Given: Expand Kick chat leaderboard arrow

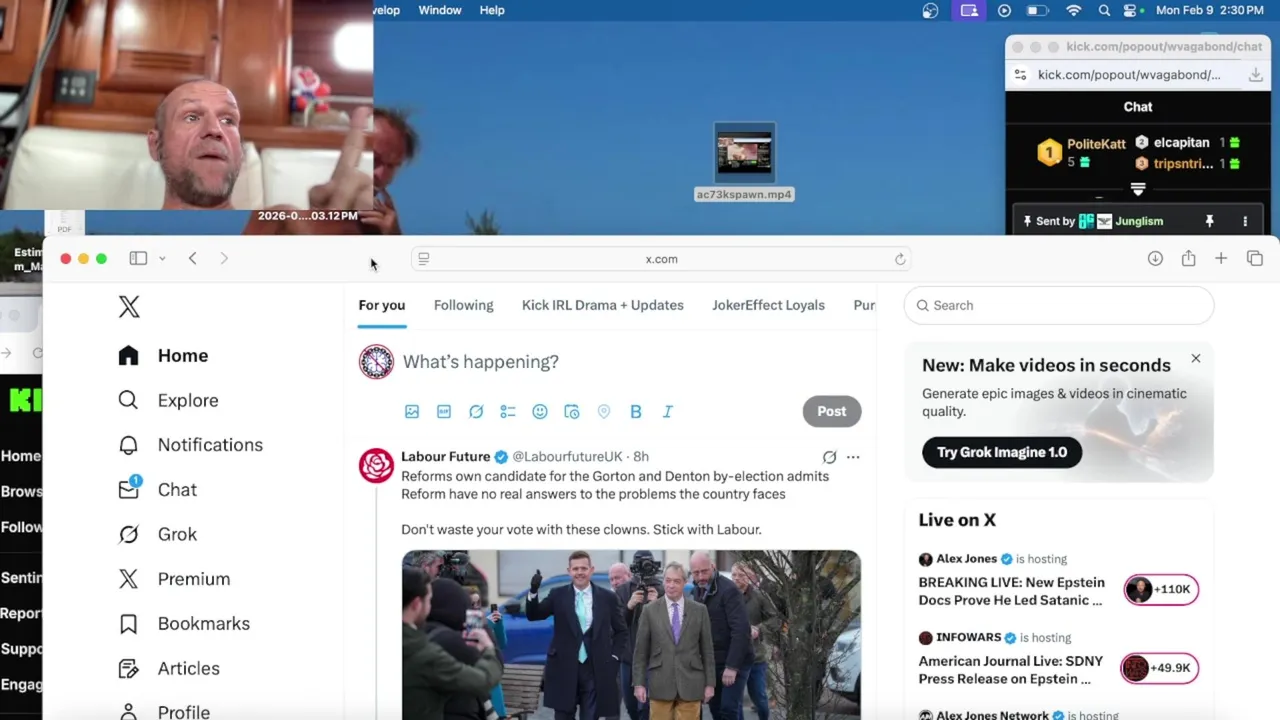Looking at the screenshot, I should 1138,189.
